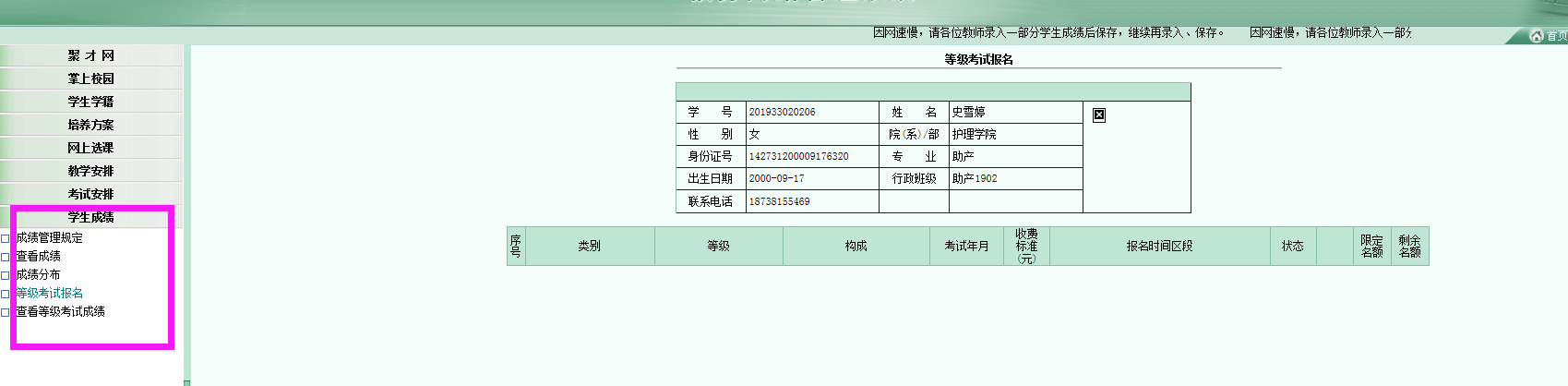The image size is (1568, 386).
Task: Click the 首页 home icon
Action: click(x=1537, y=36)
